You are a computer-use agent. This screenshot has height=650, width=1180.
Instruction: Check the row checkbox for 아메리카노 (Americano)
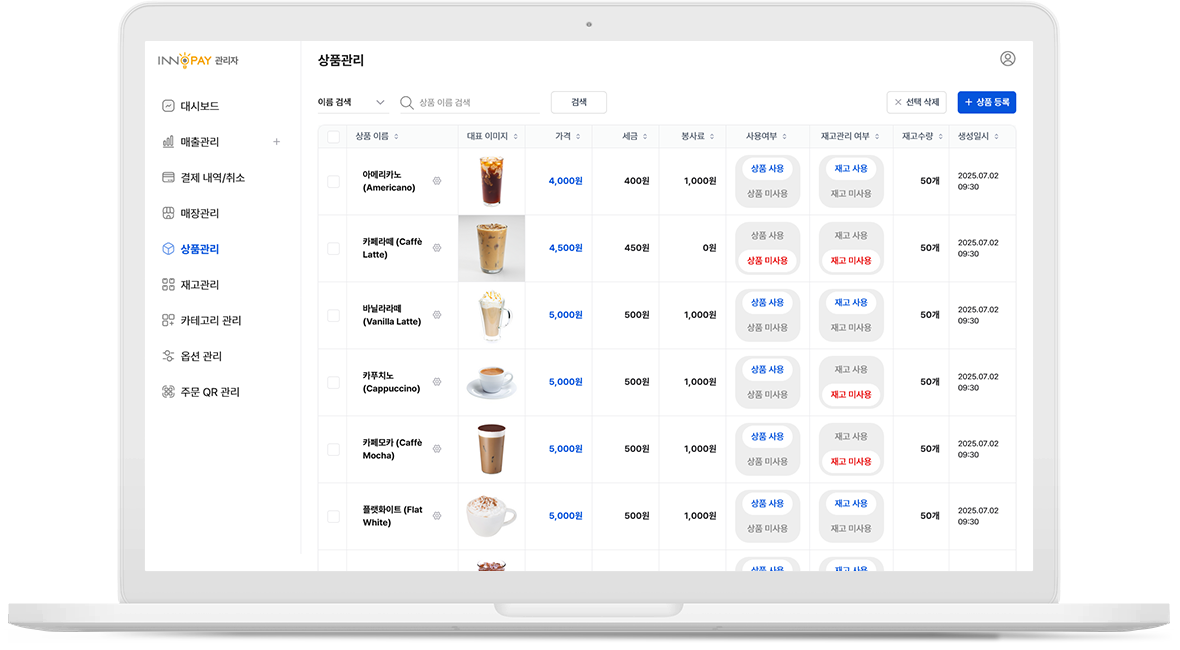(x=333, y=182)
